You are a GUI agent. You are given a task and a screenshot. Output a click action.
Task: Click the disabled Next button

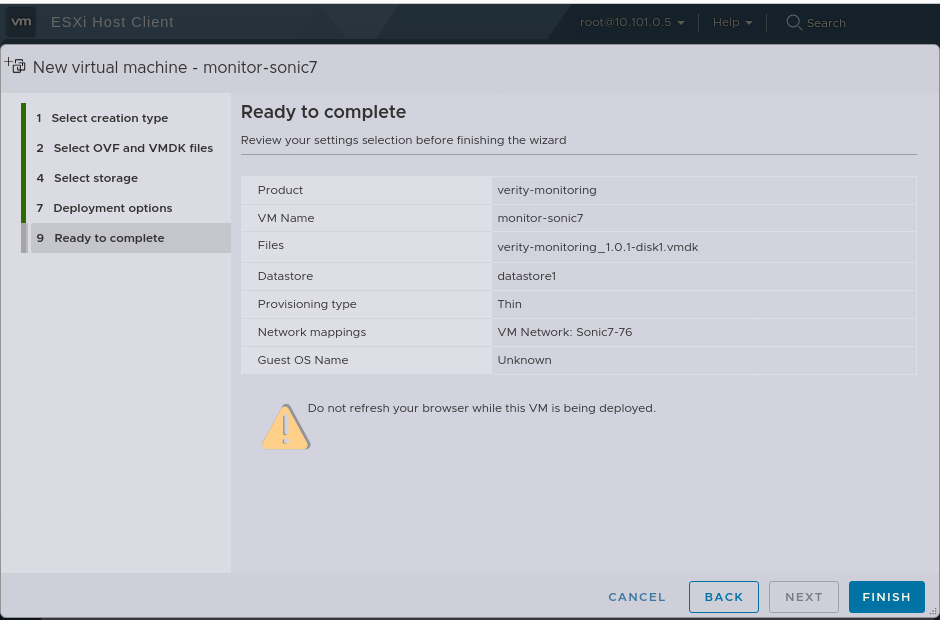click(x=803, y=597)
